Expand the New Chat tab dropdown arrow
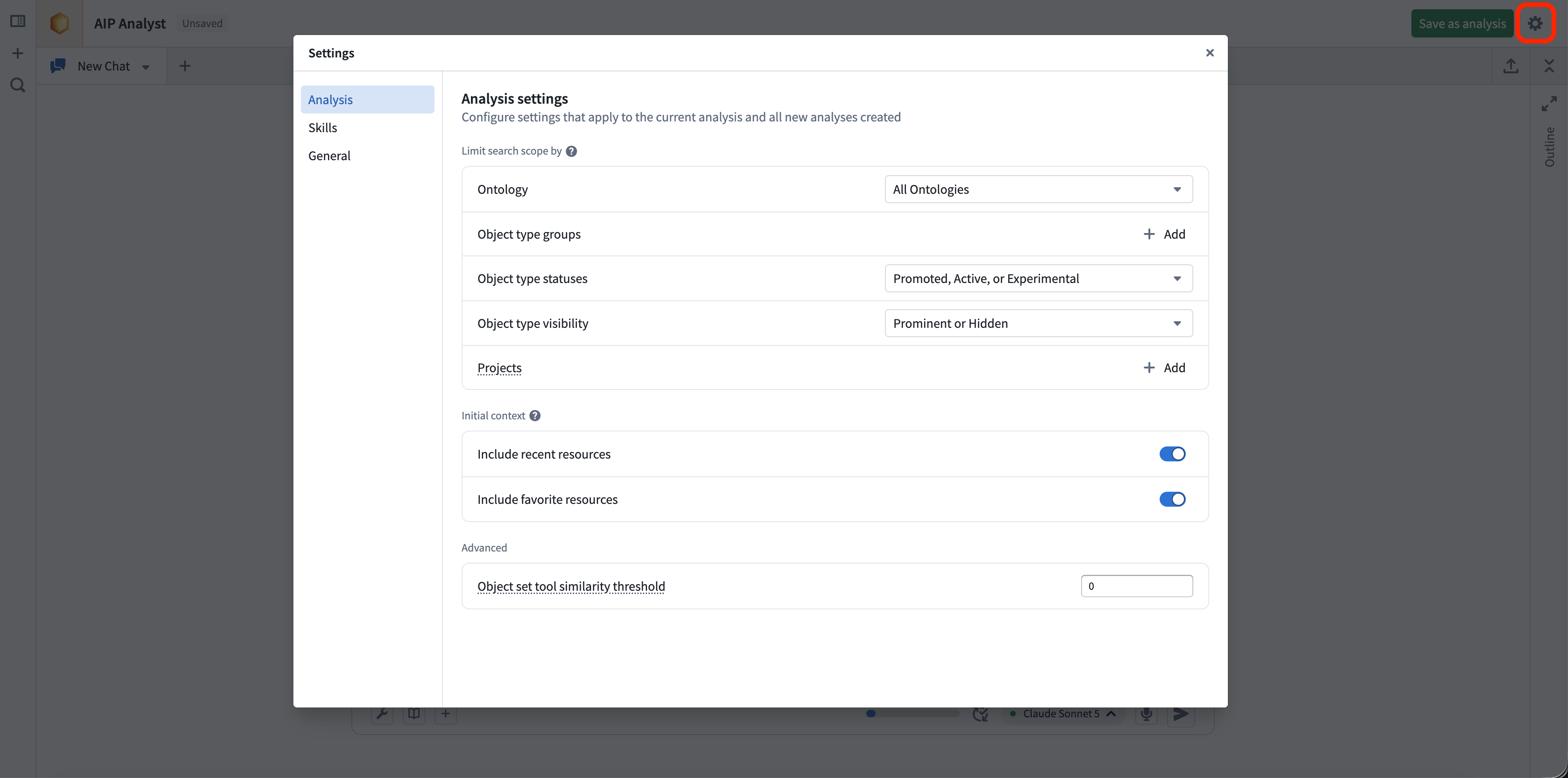Image resolution: width=1568 pixels, height=778 pixels. pos(145,67)
